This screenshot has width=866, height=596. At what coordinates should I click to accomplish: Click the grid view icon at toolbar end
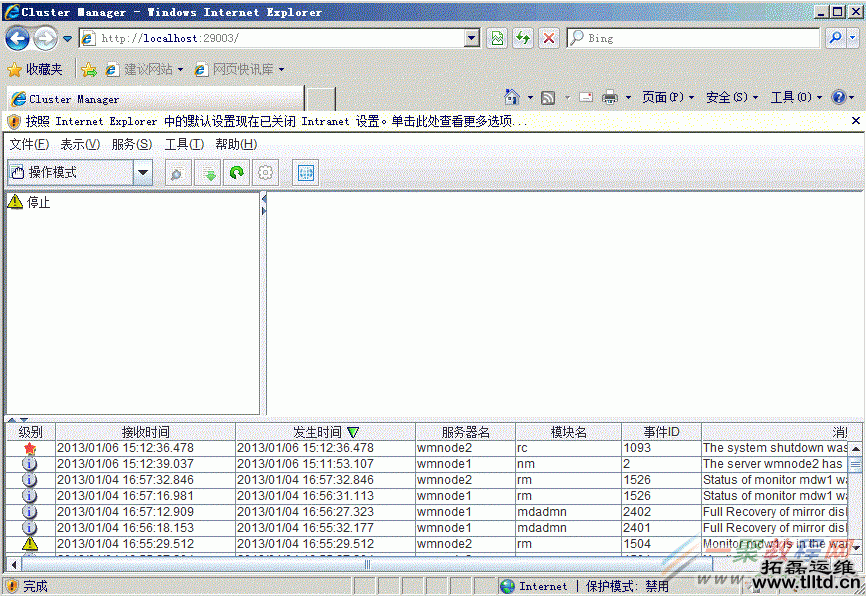[x=305, y=172]
